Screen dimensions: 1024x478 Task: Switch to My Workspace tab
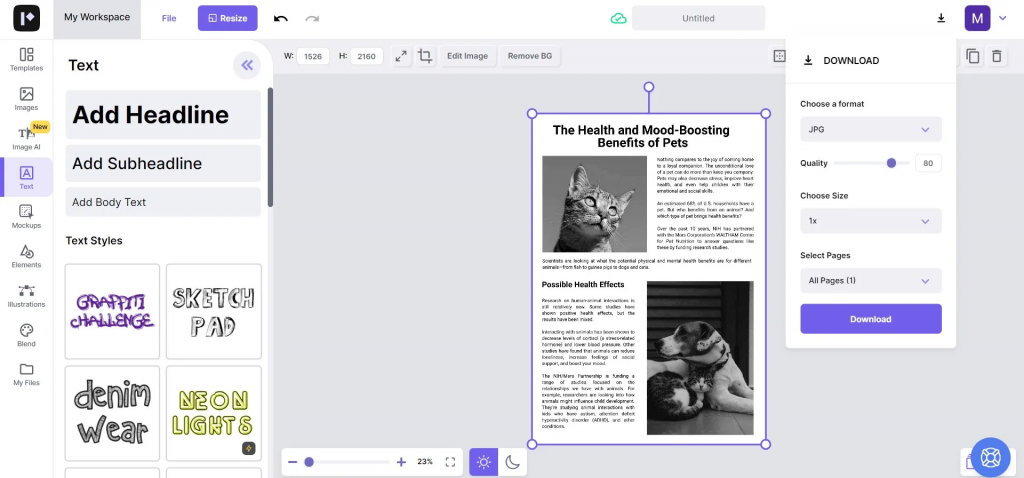click(x=97, y=18)
